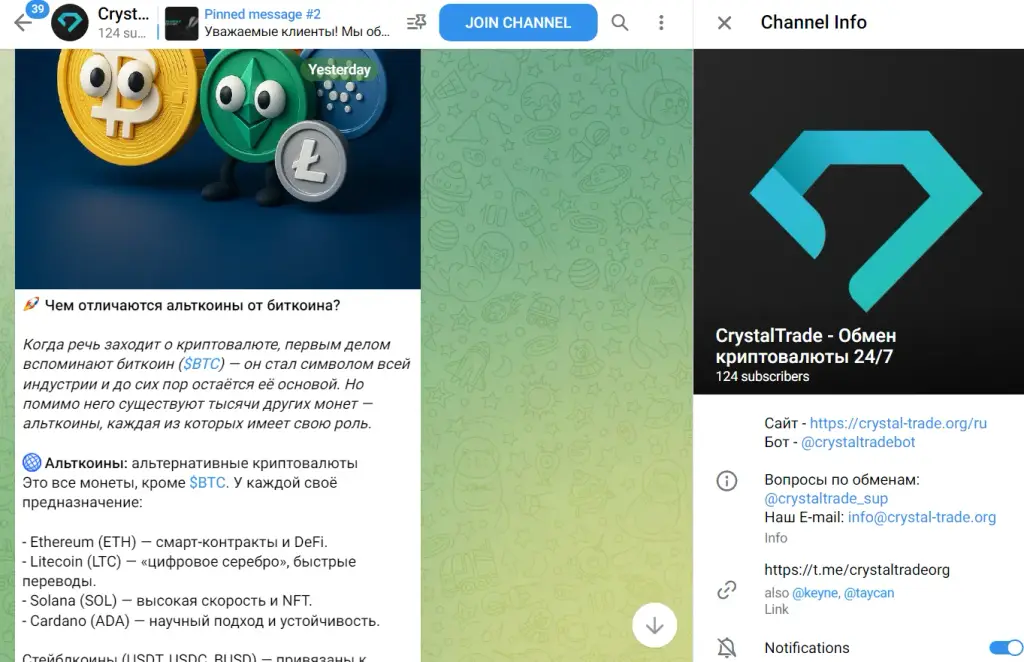Open the crypto coins post image

pyautogui.click(x=217, y=168)
